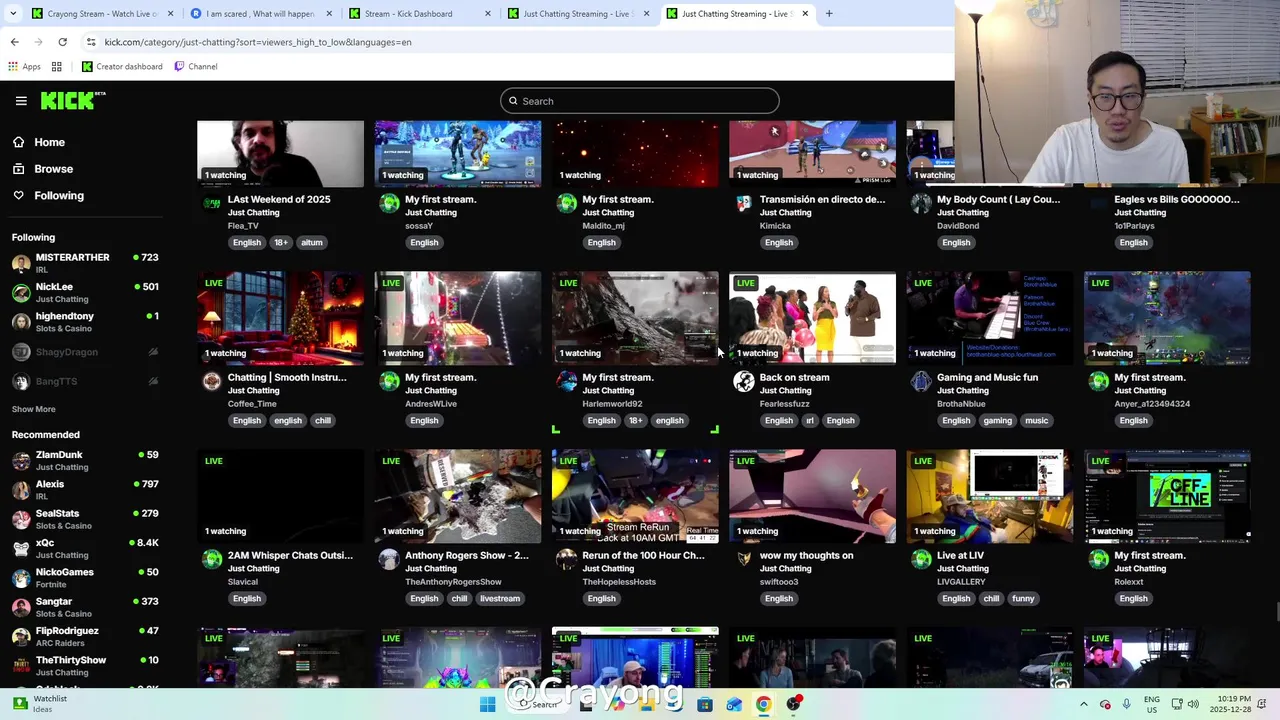The height and width of the screenshot is (720, 1280).
Task: Open the tab search dropdown arrow
Action: click(x=15, y=14)
